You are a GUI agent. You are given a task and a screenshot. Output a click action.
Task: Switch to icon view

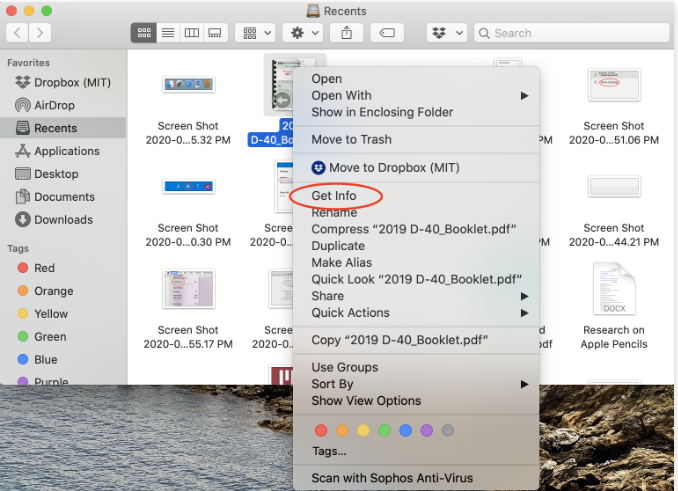point(144,33)
